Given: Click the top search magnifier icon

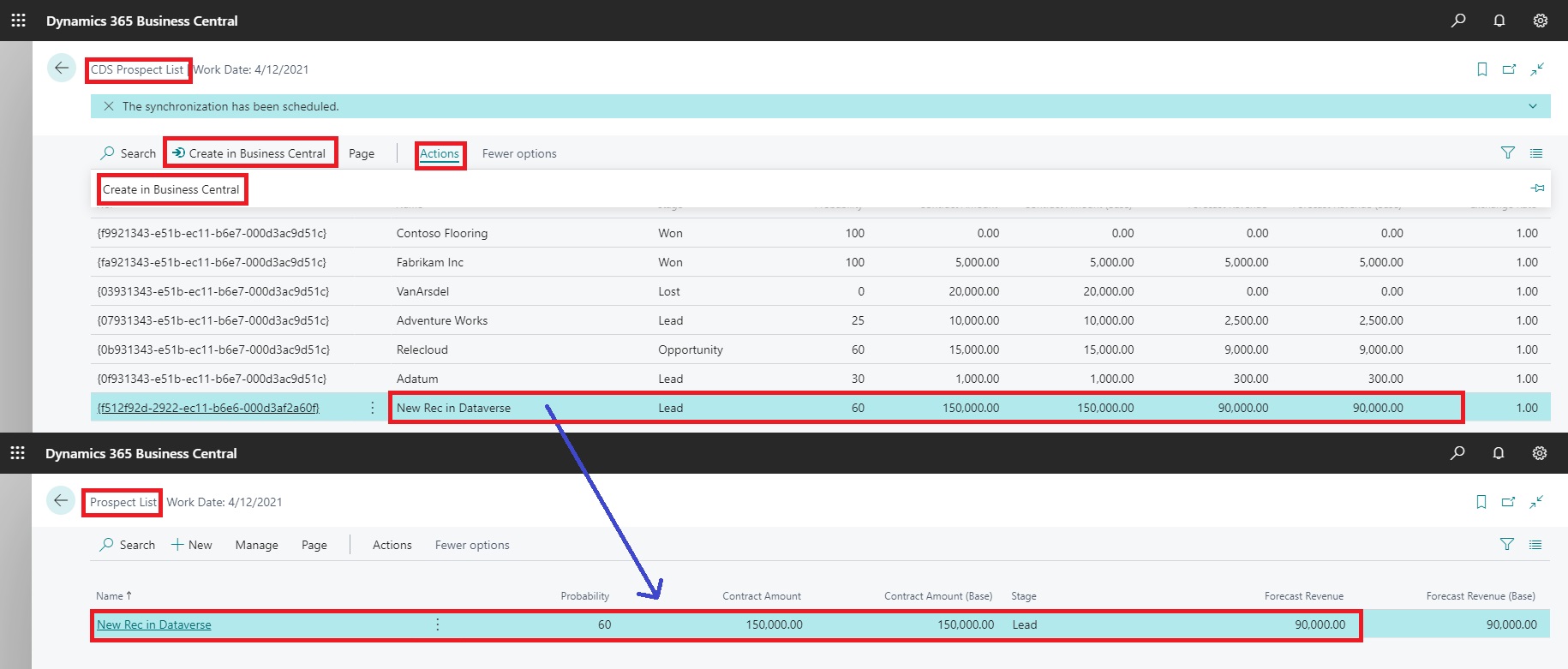Looking at the screenshot, I should [x=1457, y=21].
